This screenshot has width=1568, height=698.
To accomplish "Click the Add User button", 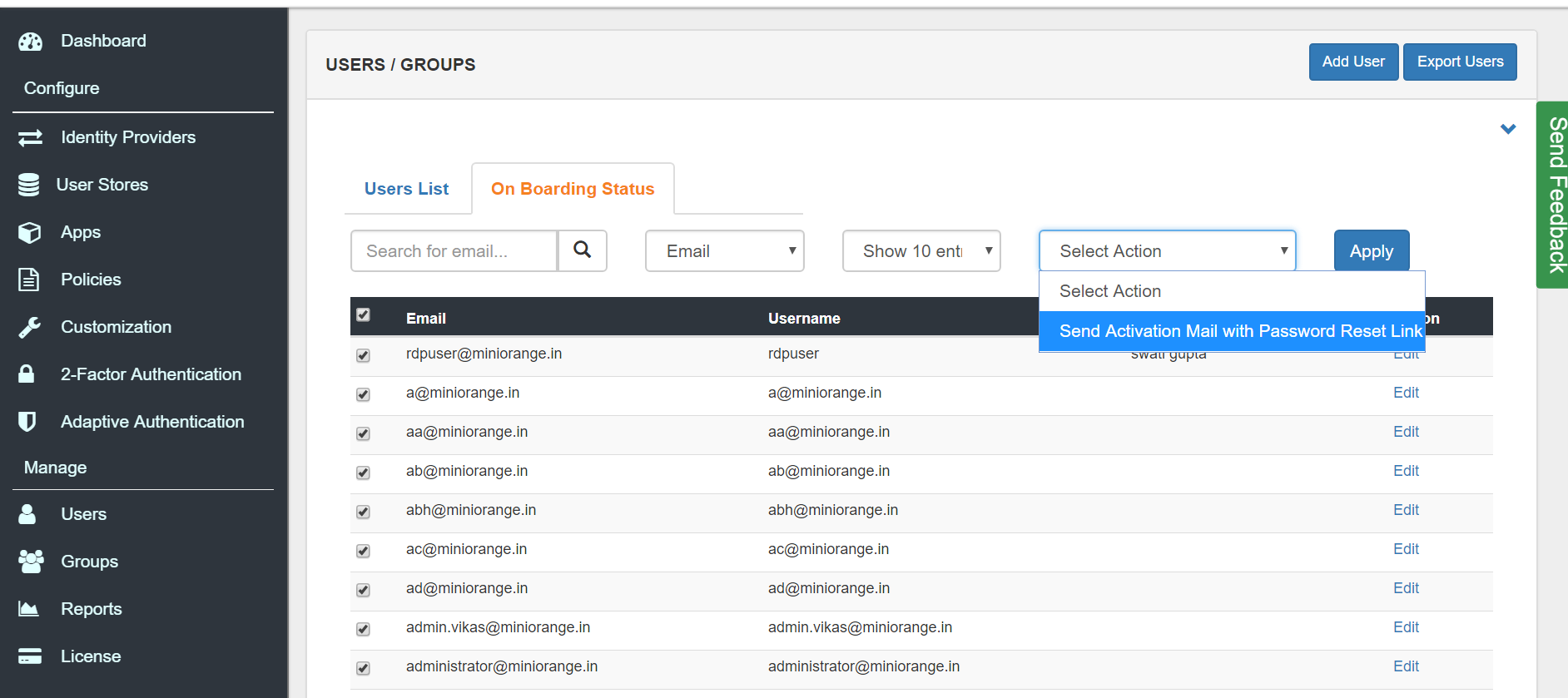I will click(1352, 62).
